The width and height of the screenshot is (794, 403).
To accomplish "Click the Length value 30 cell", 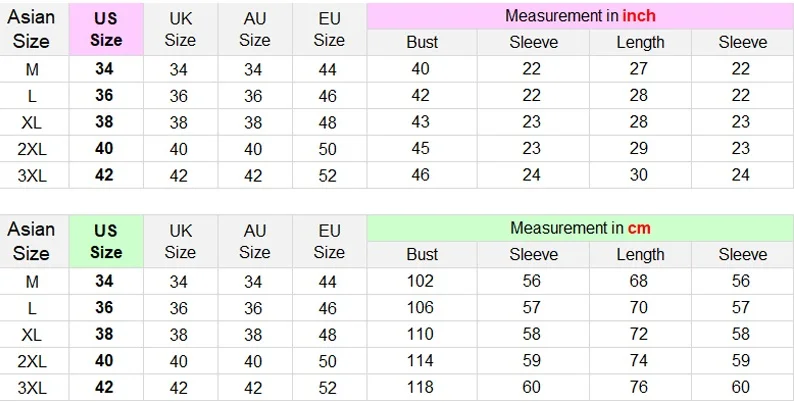I will point(640,174).
